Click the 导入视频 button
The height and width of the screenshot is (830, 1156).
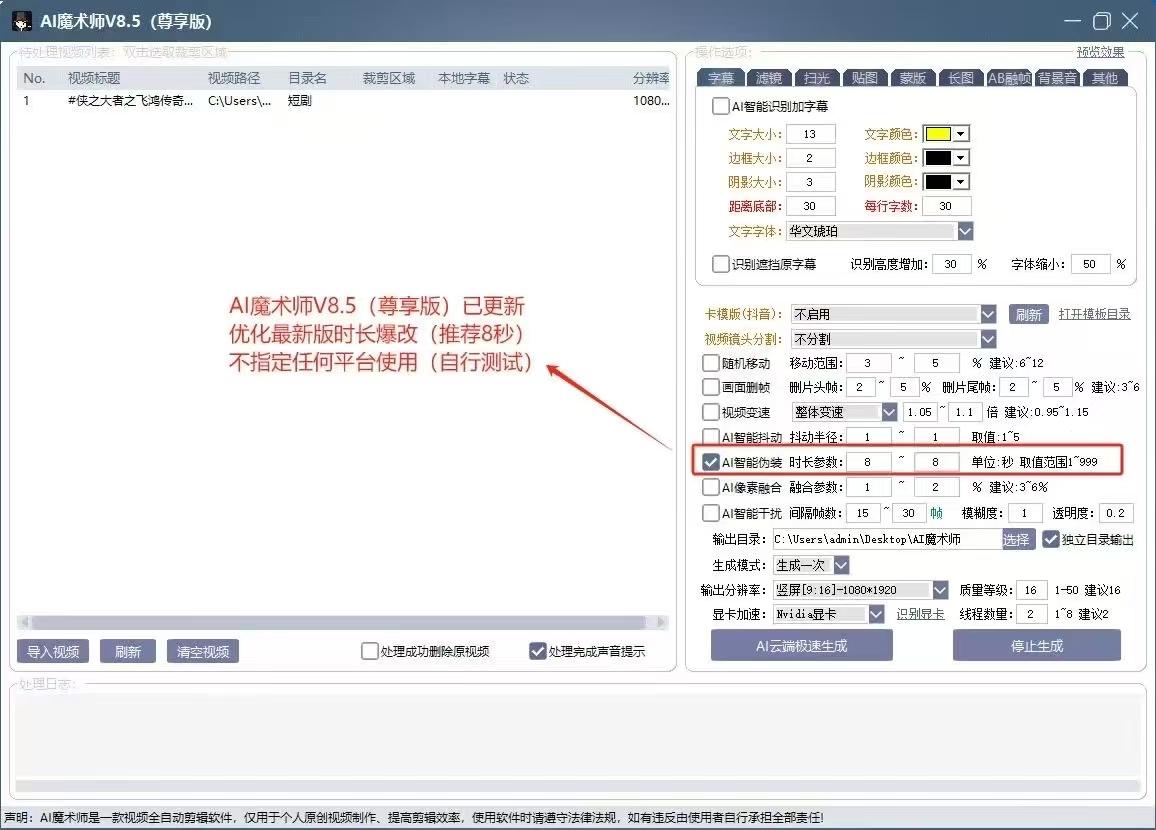pos(52,650)
